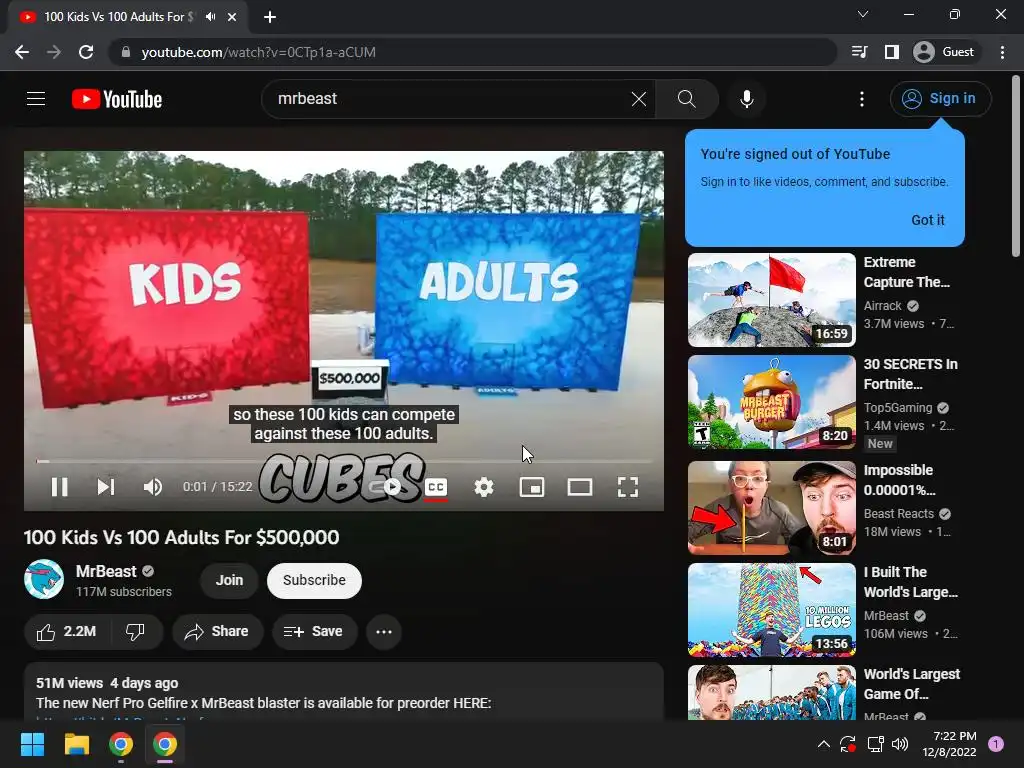The height and width of the screenshot is (768, 1024).
Task: Open Impossible 0.00001% video thumbnail
Action: pos(771,507)
